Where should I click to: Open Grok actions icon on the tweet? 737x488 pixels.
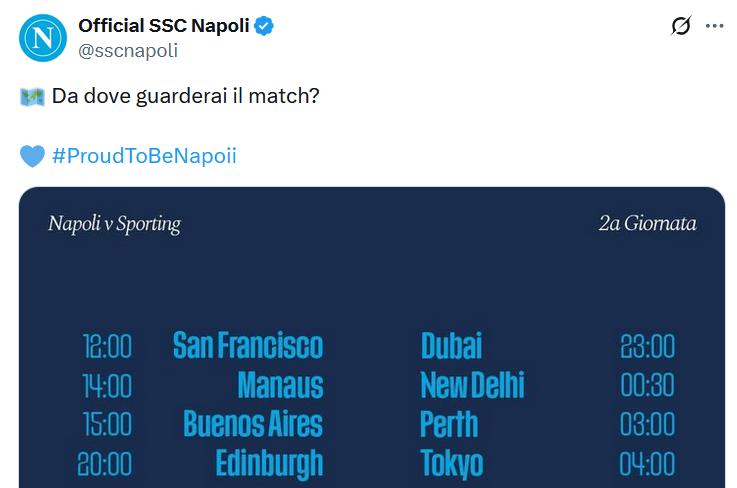pyautogui.click(x=681, y=27)
